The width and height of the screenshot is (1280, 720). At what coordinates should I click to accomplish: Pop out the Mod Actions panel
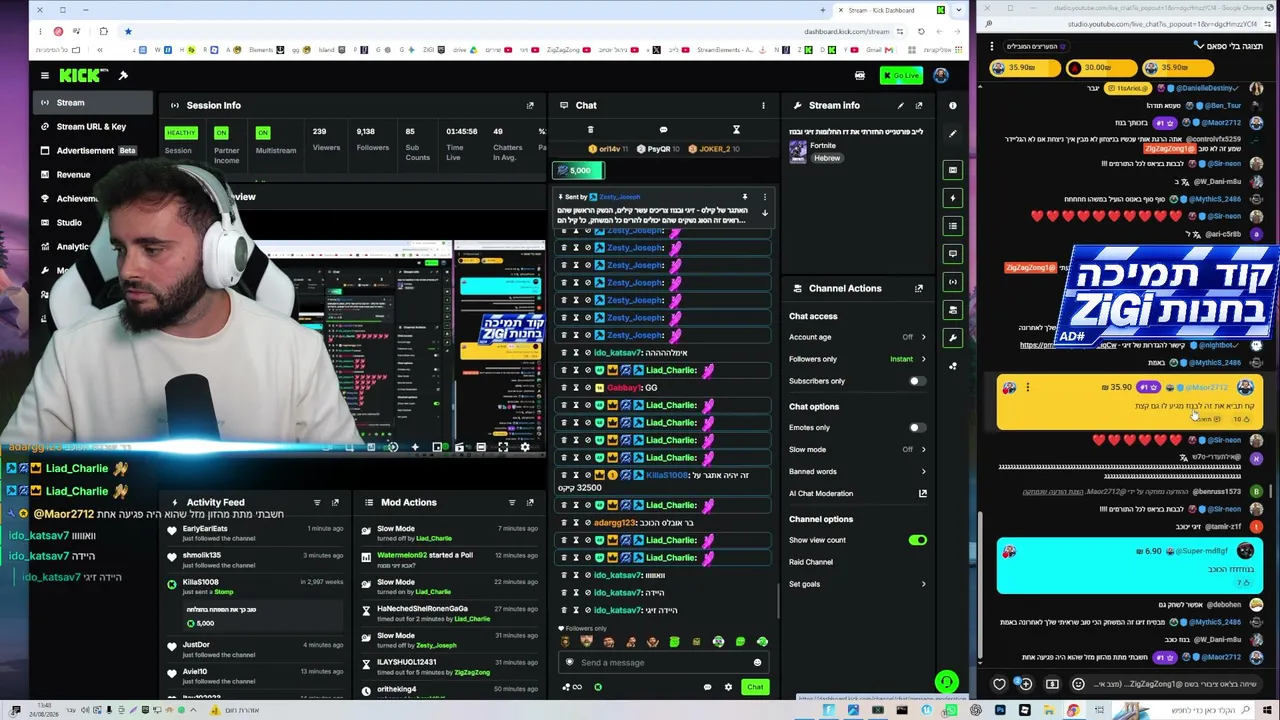(530, 502)
